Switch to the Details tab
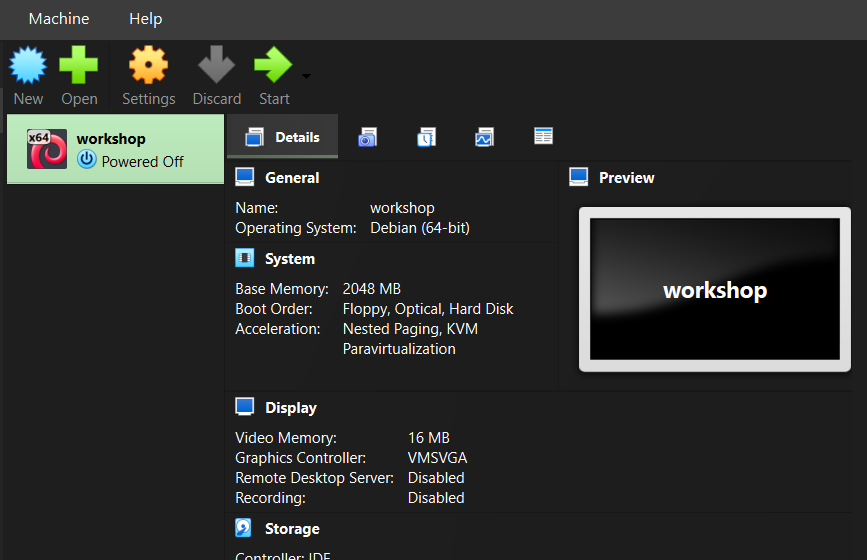The image size is (867, 560). click(283, 137)
